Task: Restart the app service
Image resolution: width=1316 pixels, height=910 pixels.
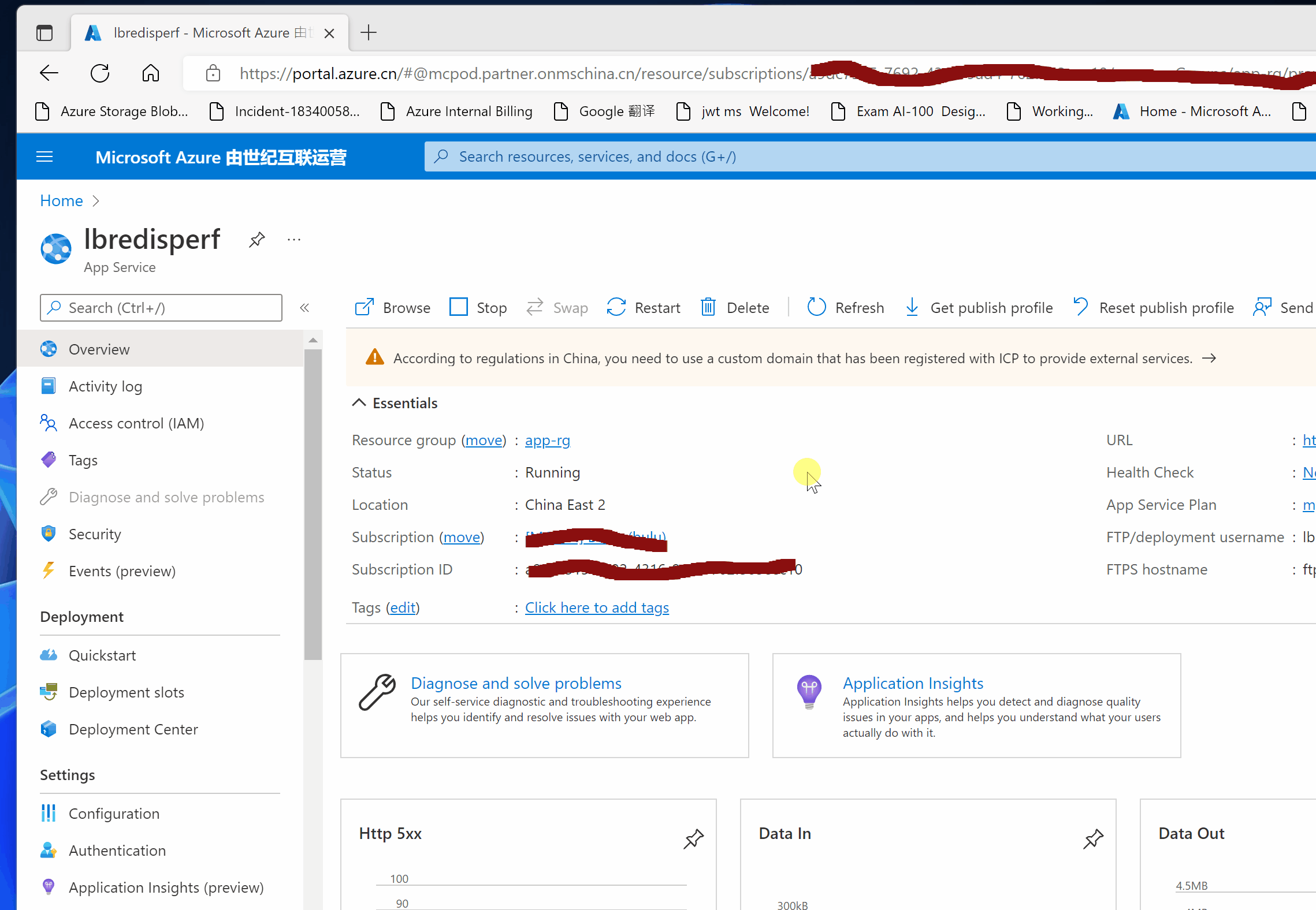Action: coord(644,307)
